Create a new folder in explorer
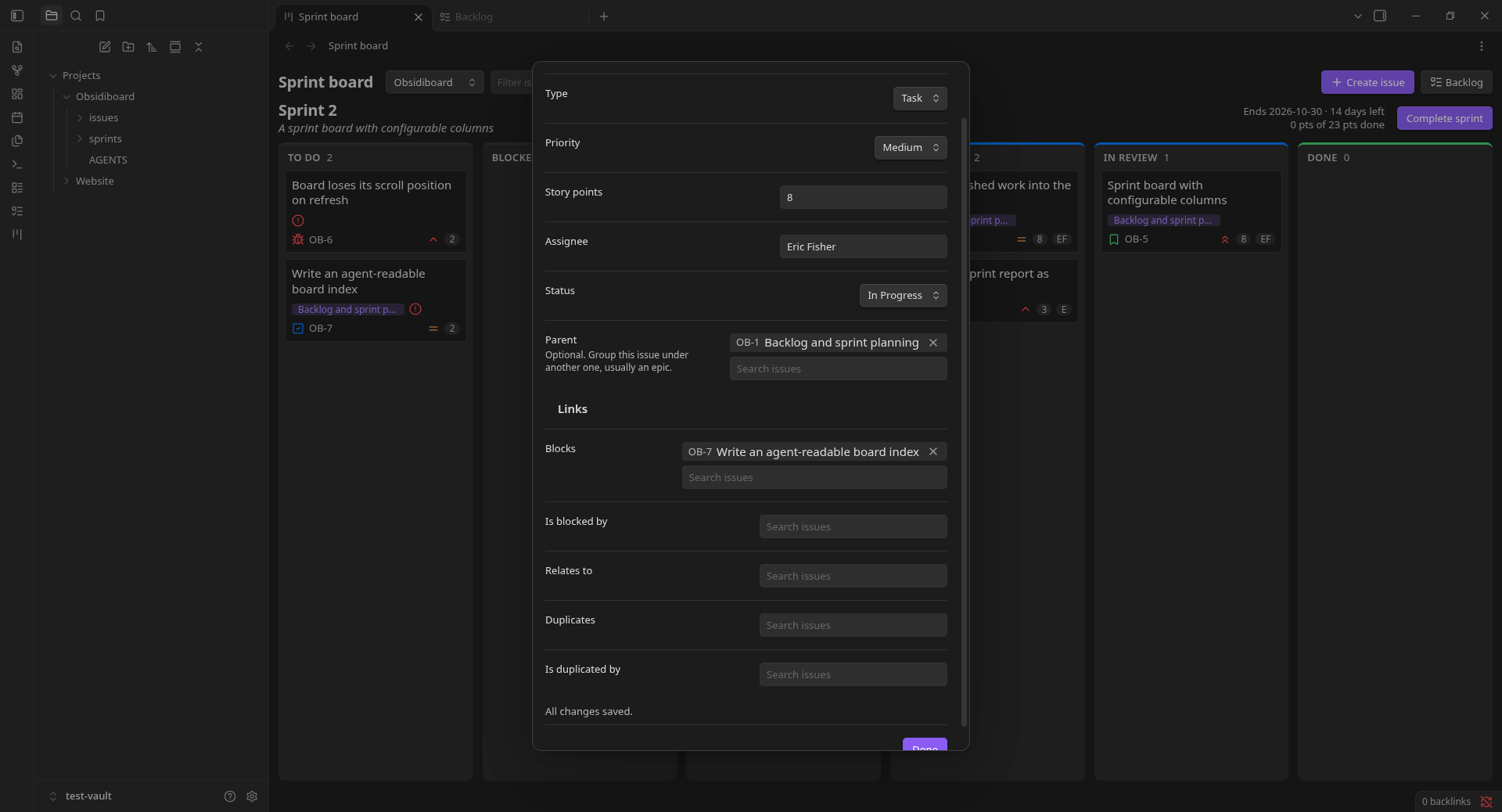 click(x=128, y=47)
